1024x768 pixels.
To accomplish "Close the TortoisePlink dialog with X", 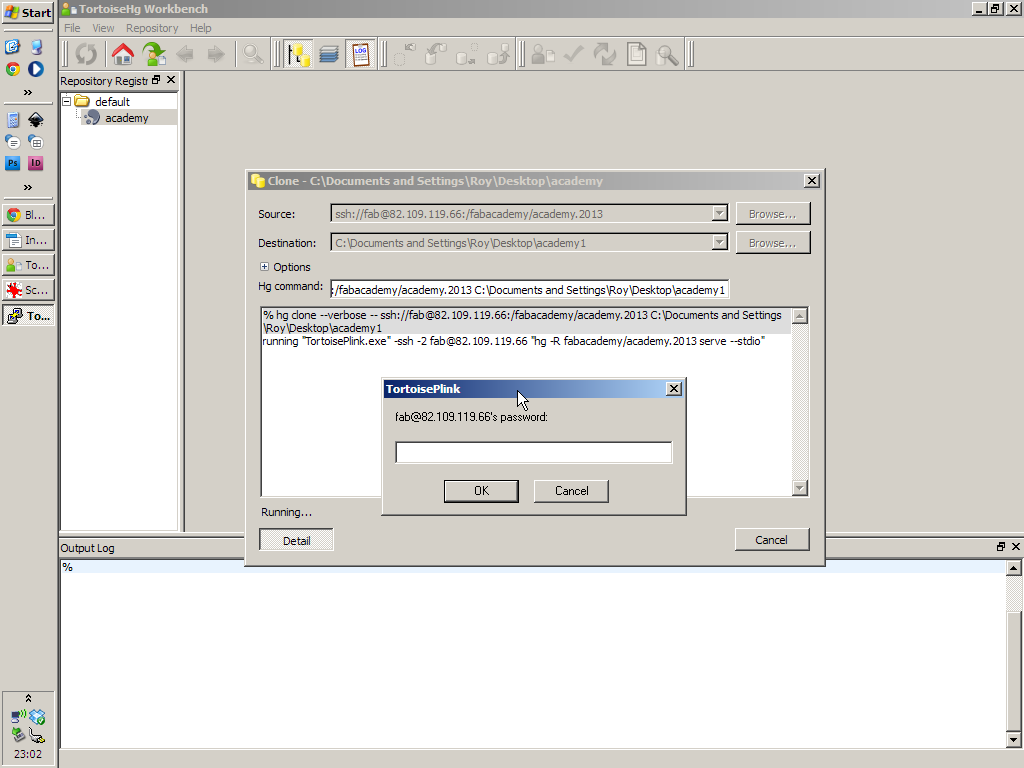I will click(x=673, y=389).
